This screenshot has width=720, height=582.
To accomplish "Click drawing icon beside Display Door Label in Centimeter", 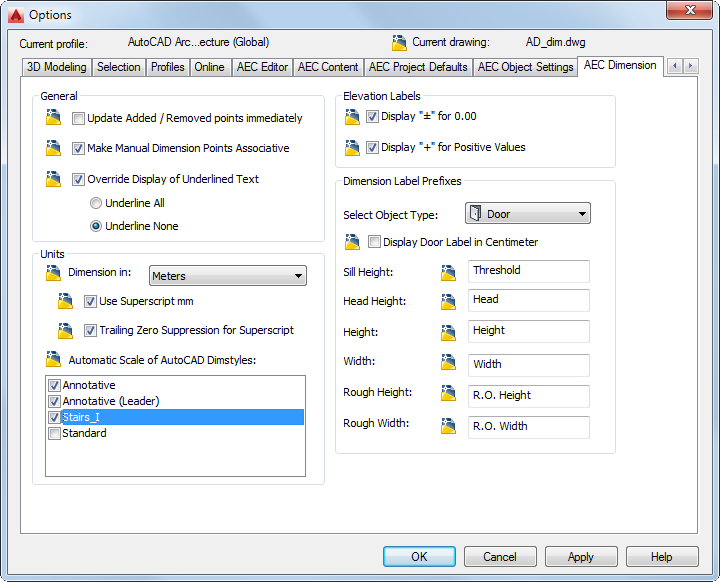I will 352,242.
